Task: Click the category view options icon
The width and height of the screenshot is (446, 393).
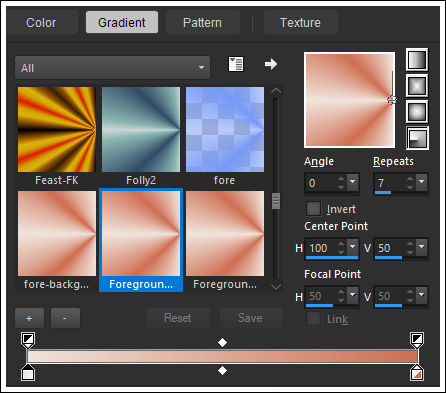Action: pyautogui.click(x=236, y=64)
